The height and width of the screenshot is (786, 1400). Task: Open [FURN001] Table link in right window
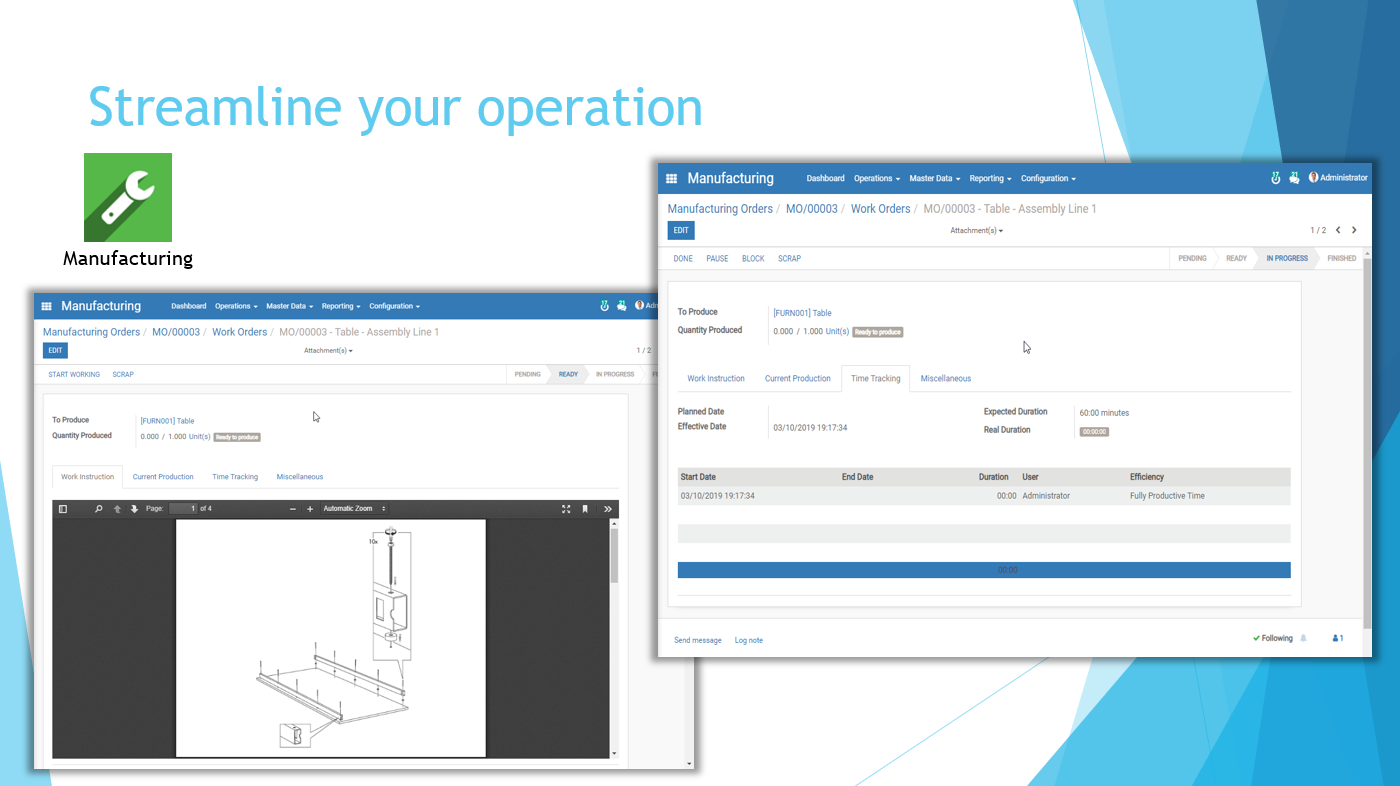point(802,313)
